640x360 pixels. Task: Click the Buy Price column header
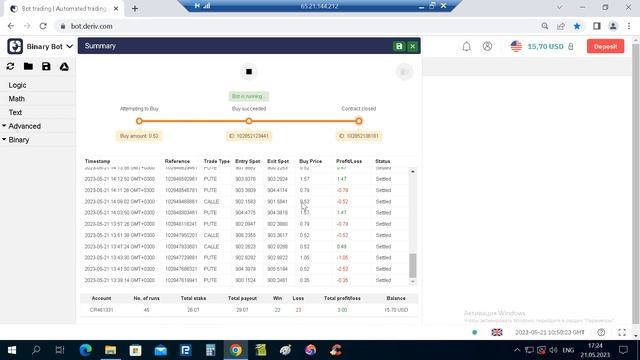pyautogui.click(x=311, y=161)
